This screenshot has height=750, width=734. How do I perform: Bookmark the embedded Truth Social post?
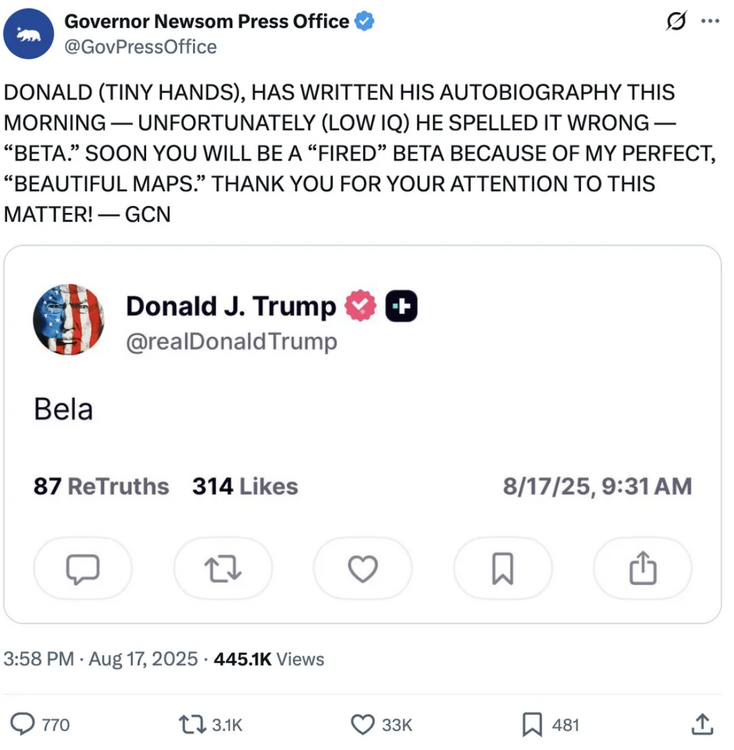[x=502, y=569]
